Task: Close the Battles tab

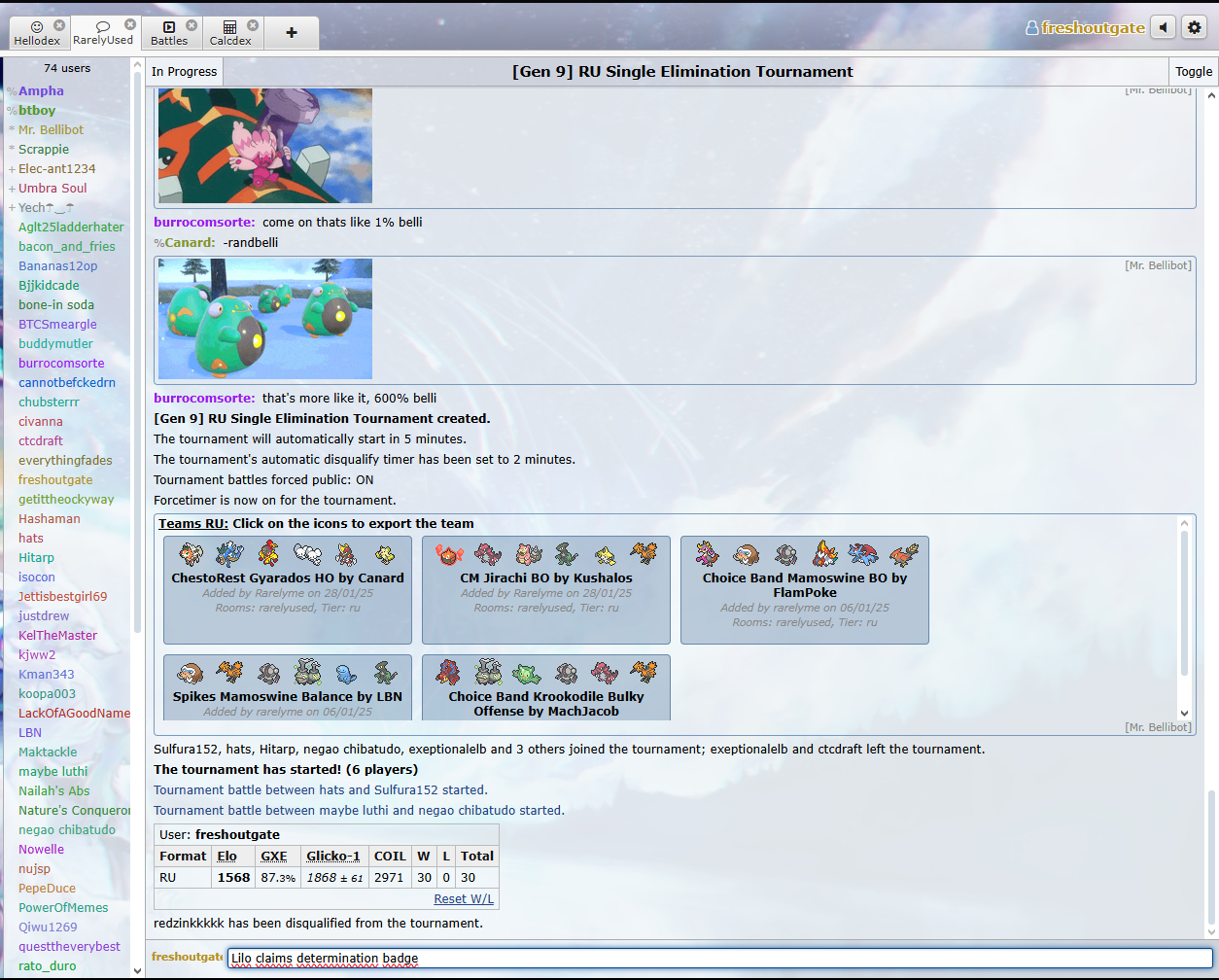Action: (x=192, y=25)
